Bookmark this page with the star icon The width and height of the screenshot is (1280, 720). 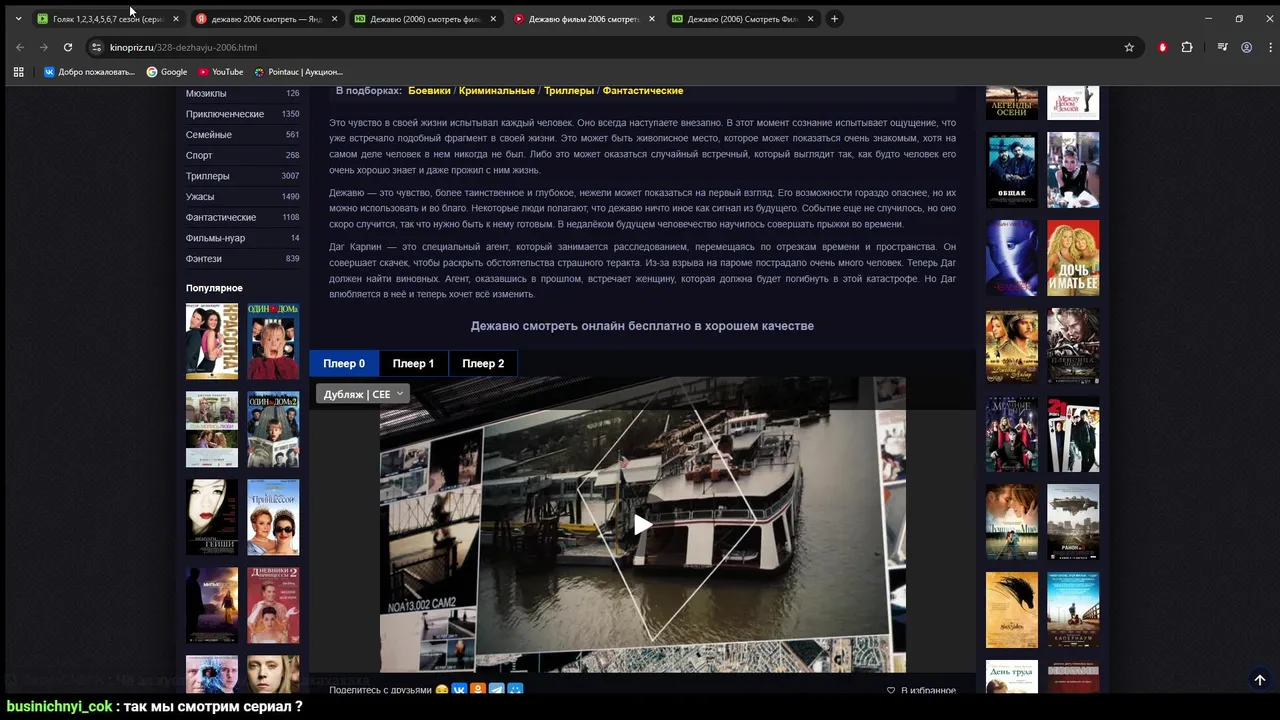pyautogui.click(x=1129, y=47)
